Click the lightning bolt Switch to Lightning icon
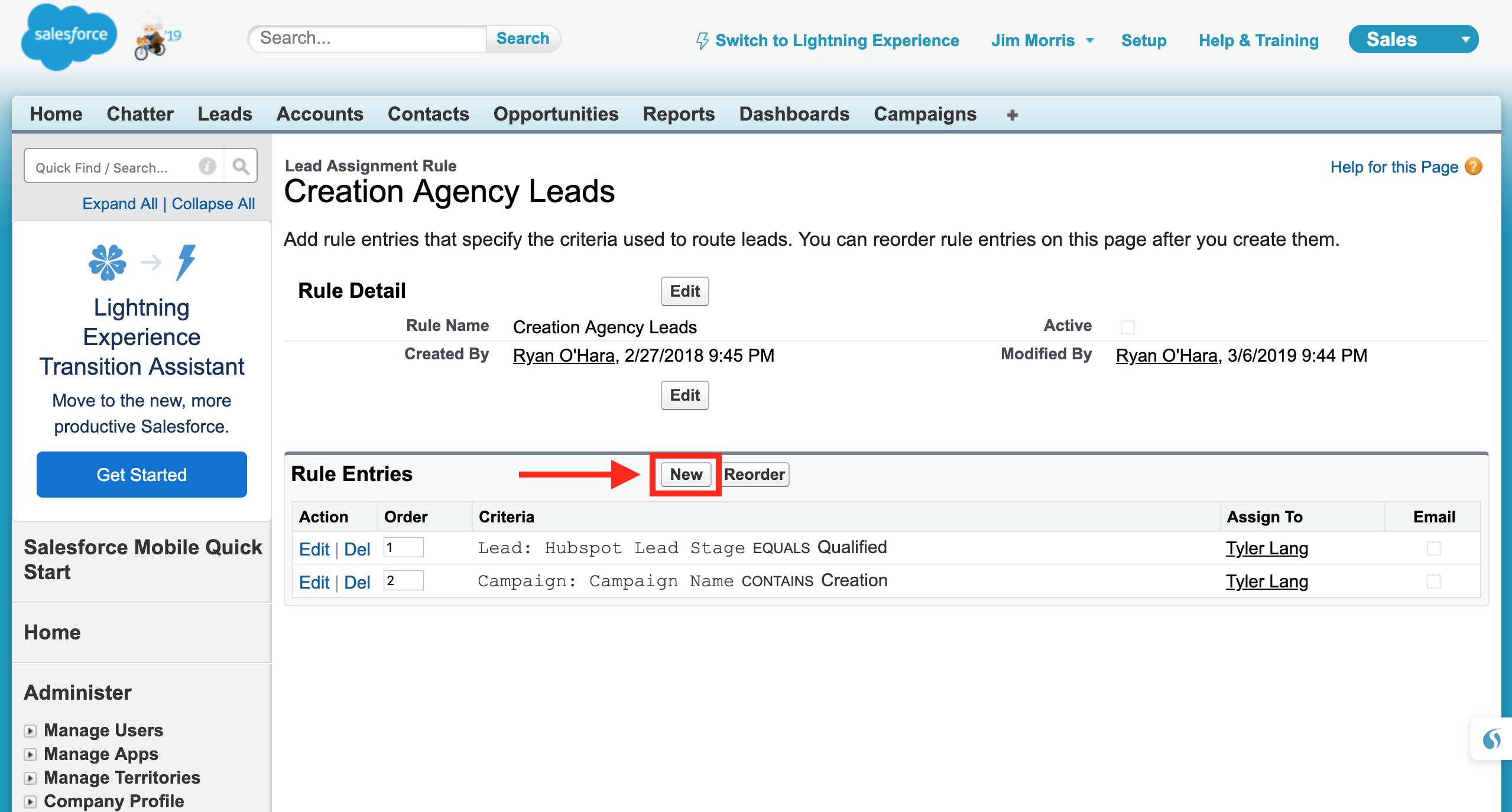Screen dimensions: 1512x812 point(702,41)
